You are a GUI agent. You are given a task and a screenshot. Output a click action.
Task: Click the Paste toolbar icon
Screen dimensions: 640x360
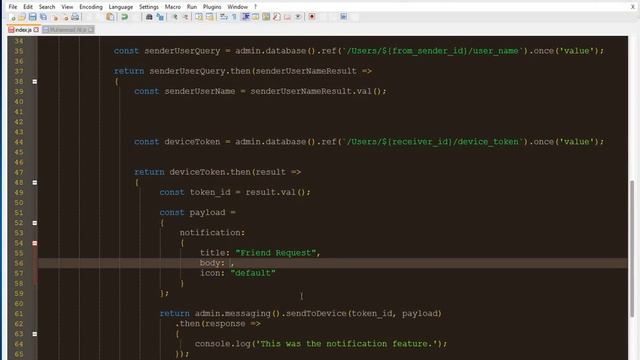[110, 17]
